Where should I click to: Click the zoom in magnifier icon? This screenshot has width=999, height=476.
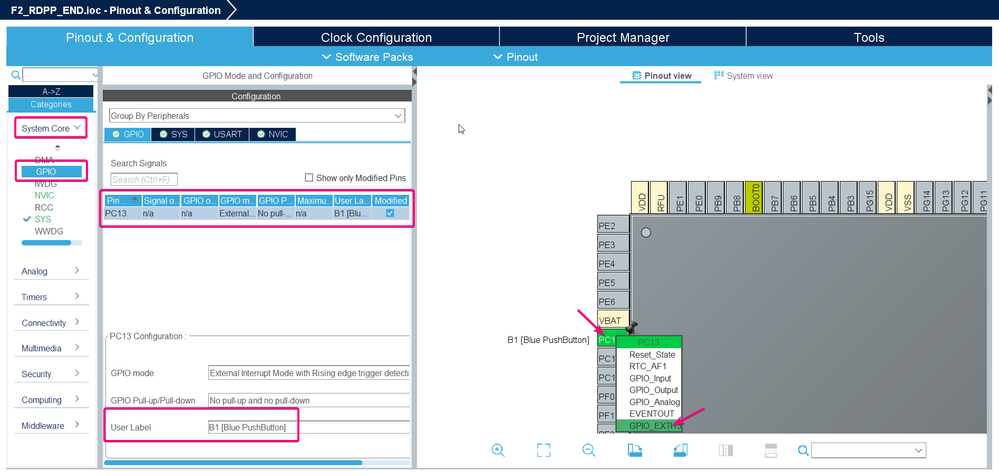tap(498, 451)
